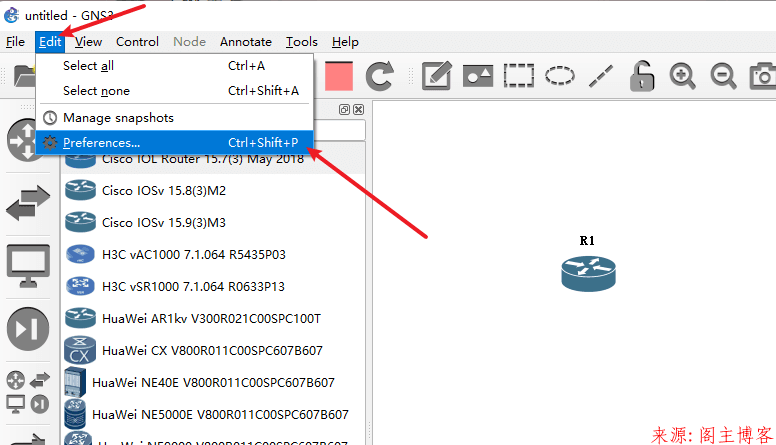Click the zoom in magnifier icon
The image size is (776, 445).
[682, 76]
